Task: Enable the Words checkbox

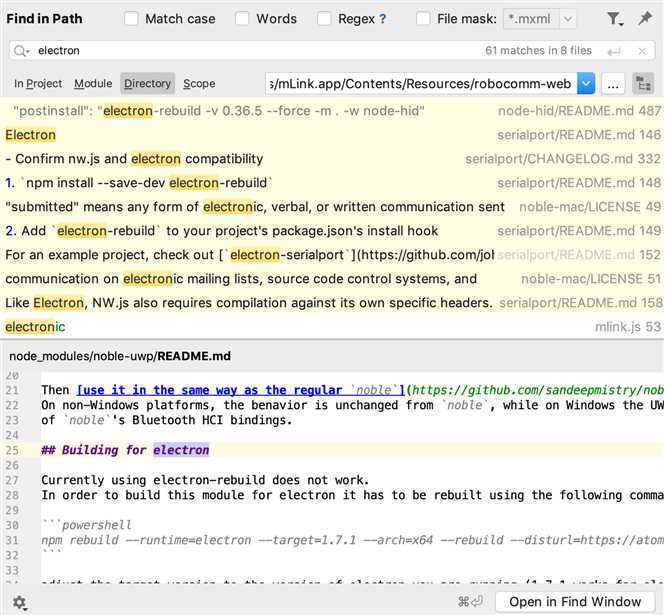Action: [242, 19]
